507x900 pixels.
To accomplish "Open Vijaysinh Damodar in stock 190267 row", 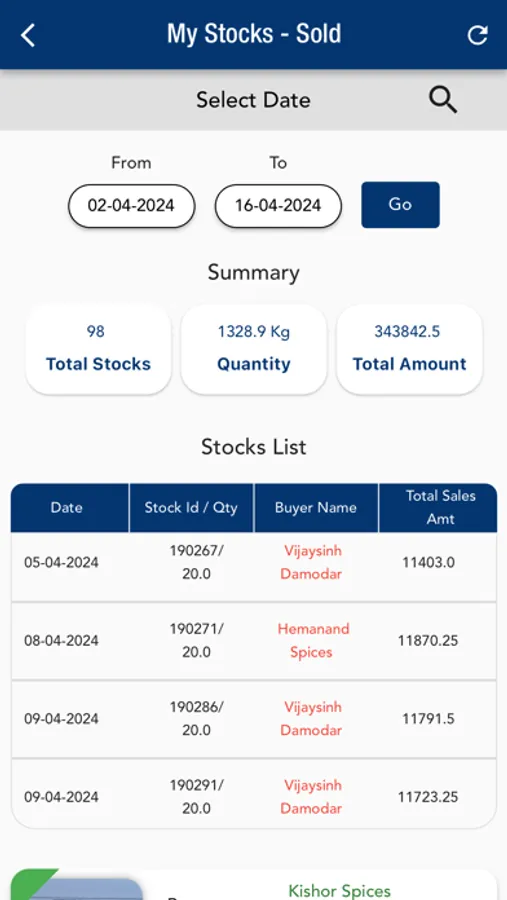I will [312, 562].
